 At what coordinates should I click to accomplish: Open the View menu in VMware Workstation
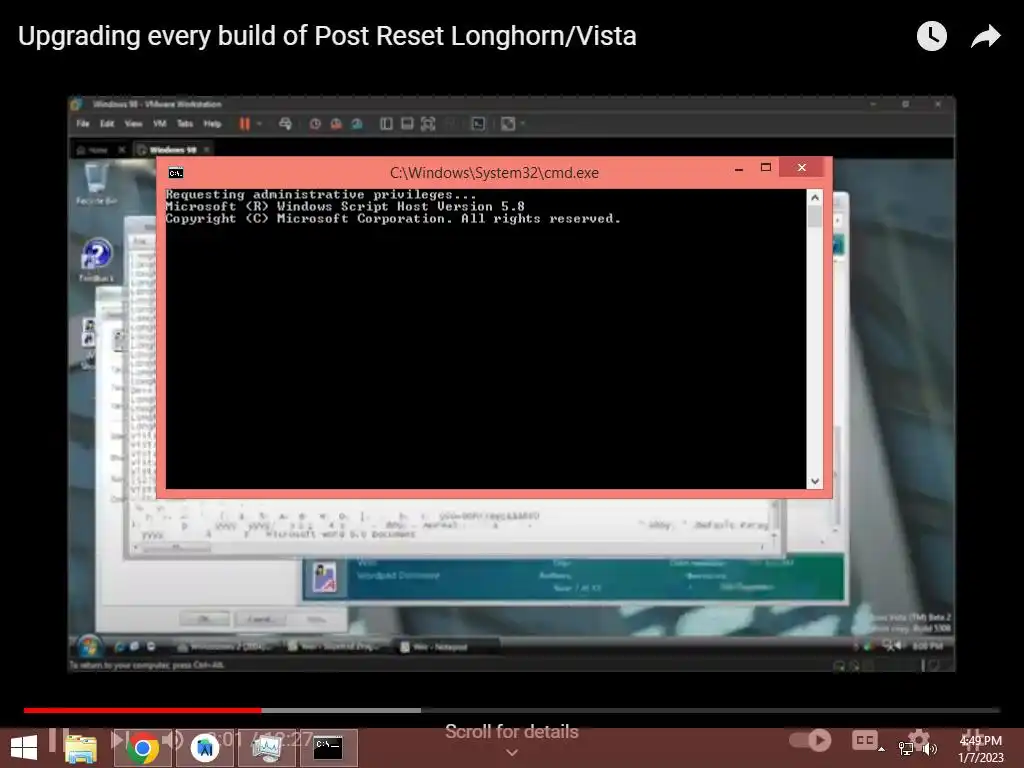(x=133, y=123)
